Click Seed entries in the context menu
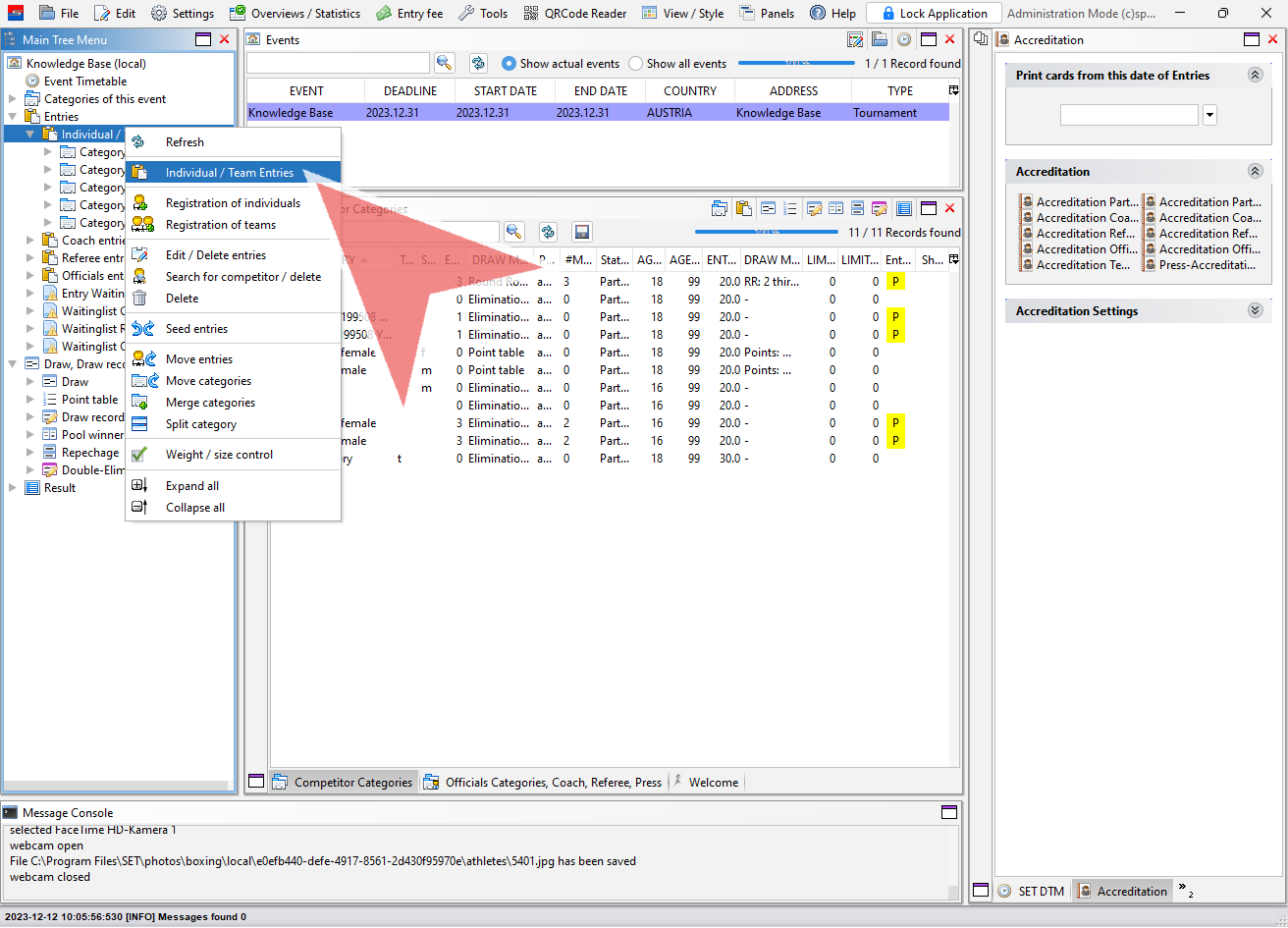This screenshot has height=928, width=1288. [196, 329]
